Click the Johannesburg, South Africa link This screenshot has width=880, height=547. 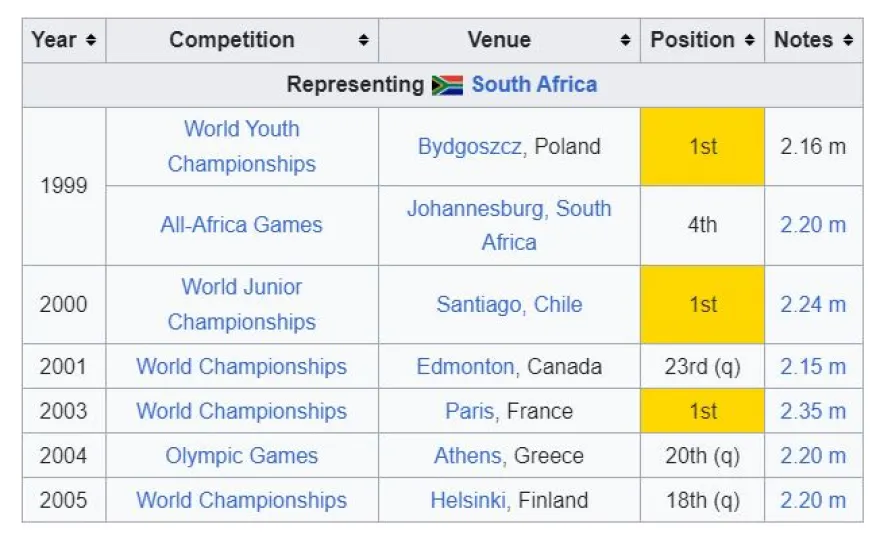[508, 225]
